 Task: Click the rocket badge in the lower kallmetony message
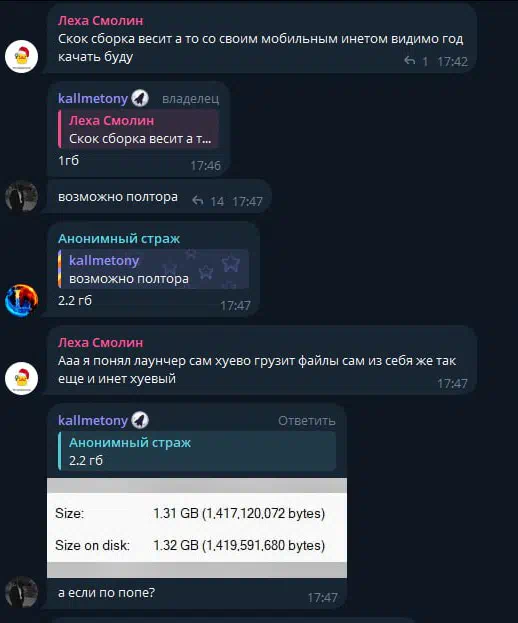tap(140, 420)
